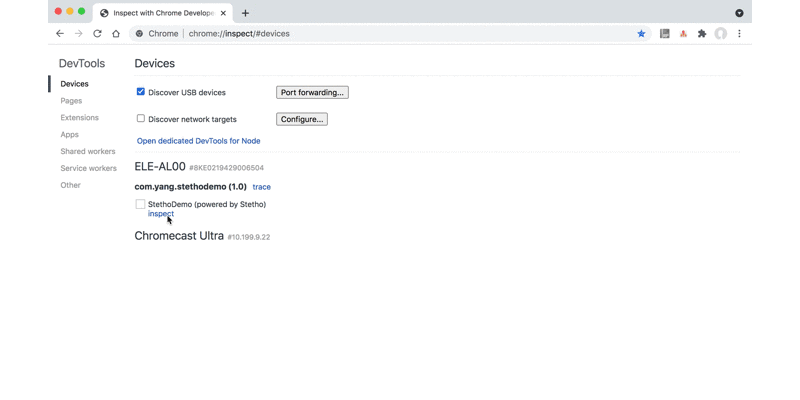Open Extensions in DevTools sidebar
Viewport: 800px width, 400px height.
tap(80, 117)
